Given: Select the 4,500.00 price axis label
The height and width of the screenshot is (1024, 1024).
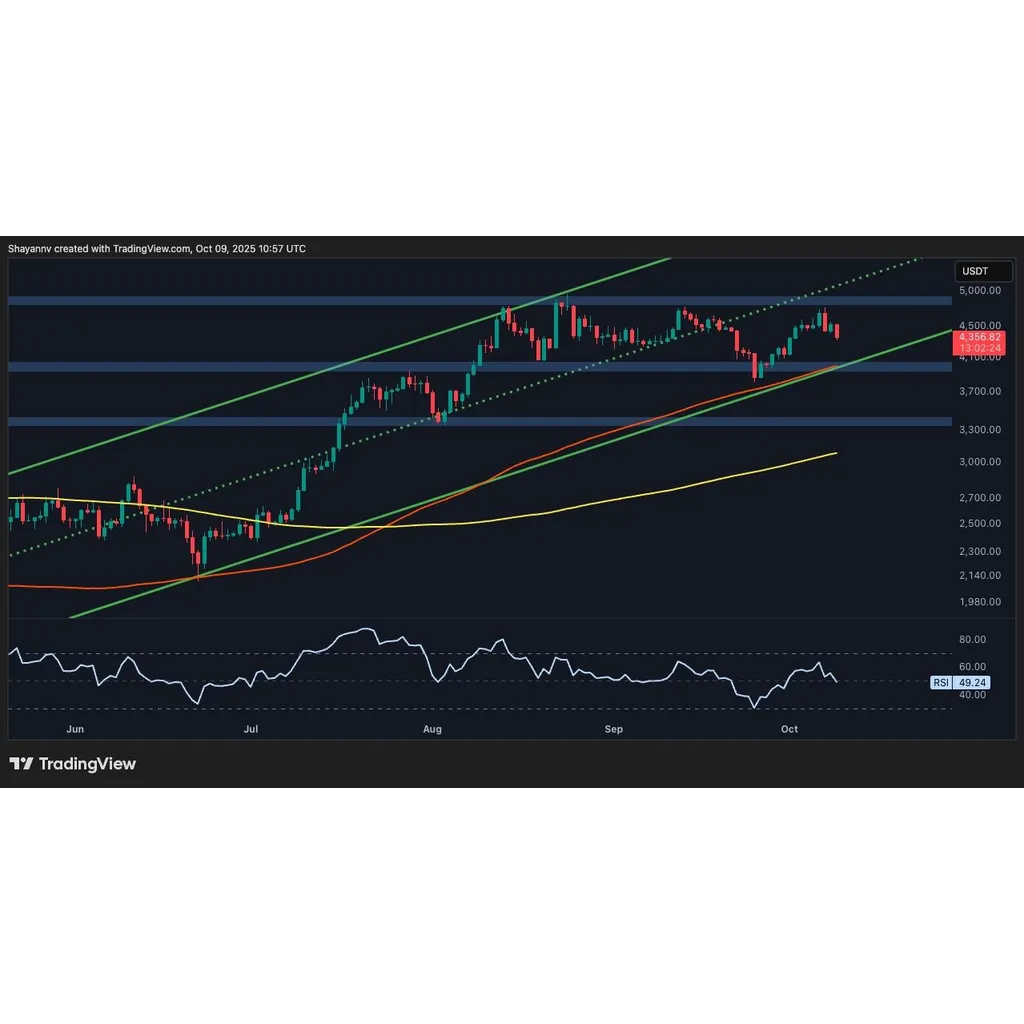Looking at the screenshot, I should 980,325.
